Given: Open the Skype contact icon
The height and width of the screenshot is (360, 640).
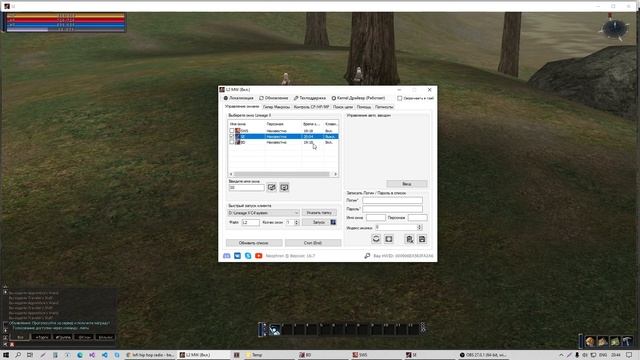Looking at the screenshot, I should (248, 256).
